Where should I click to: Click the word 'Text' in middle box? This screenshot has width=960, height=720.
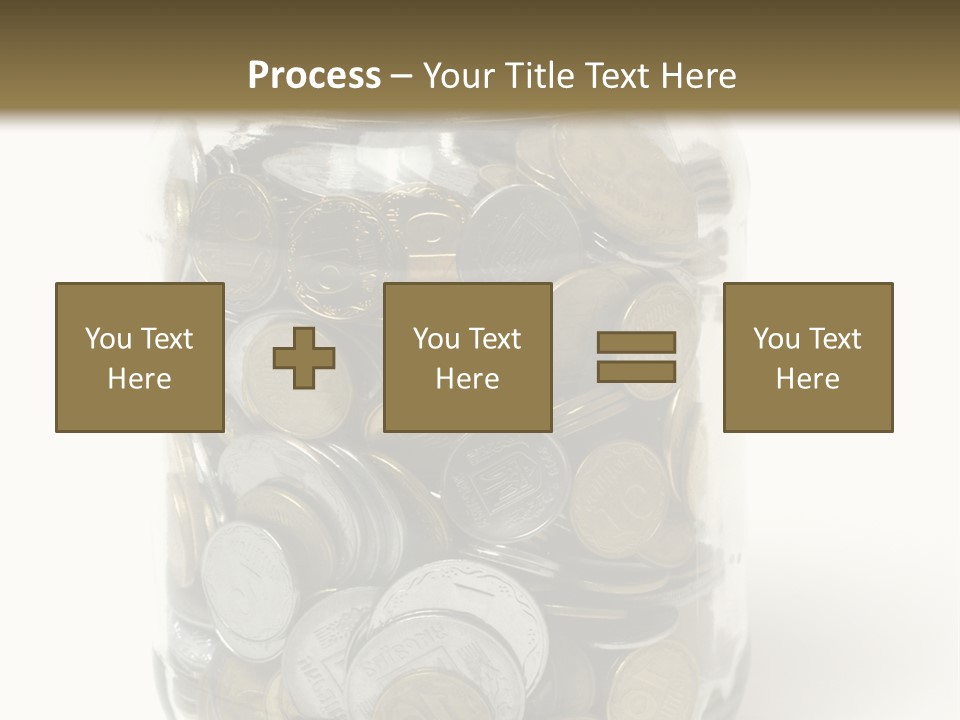[497, 338]
